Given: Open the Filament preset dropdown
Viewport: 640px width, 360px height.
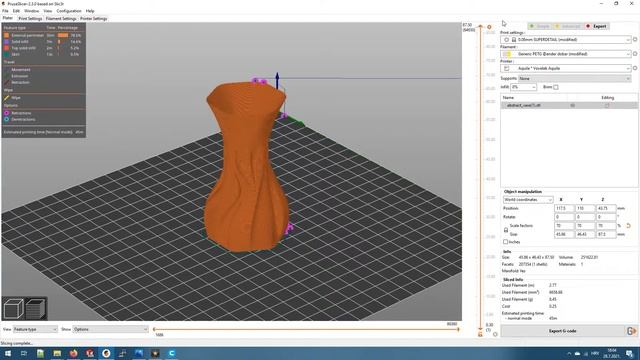Looking at the screenshot, I should (x=566, y=54).
